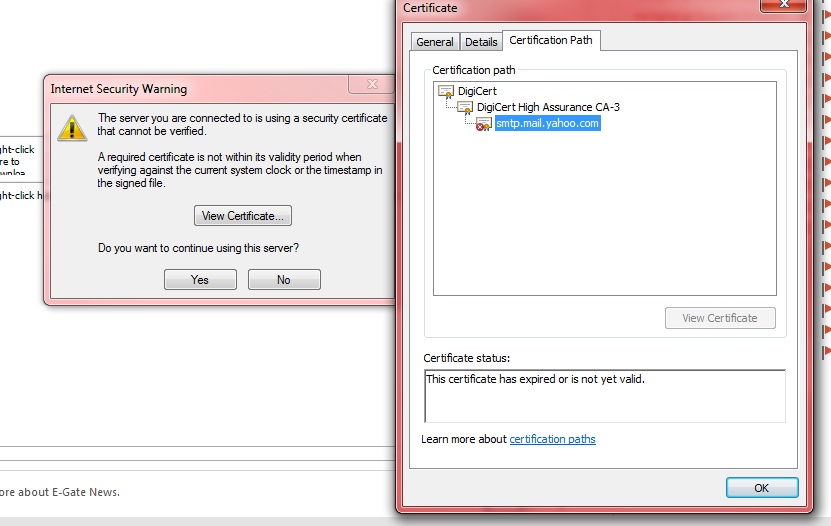The height and width of the screenshot is (526, 831).
Task: Select DigiCert in the certification path
Action: tap(477, 91)
